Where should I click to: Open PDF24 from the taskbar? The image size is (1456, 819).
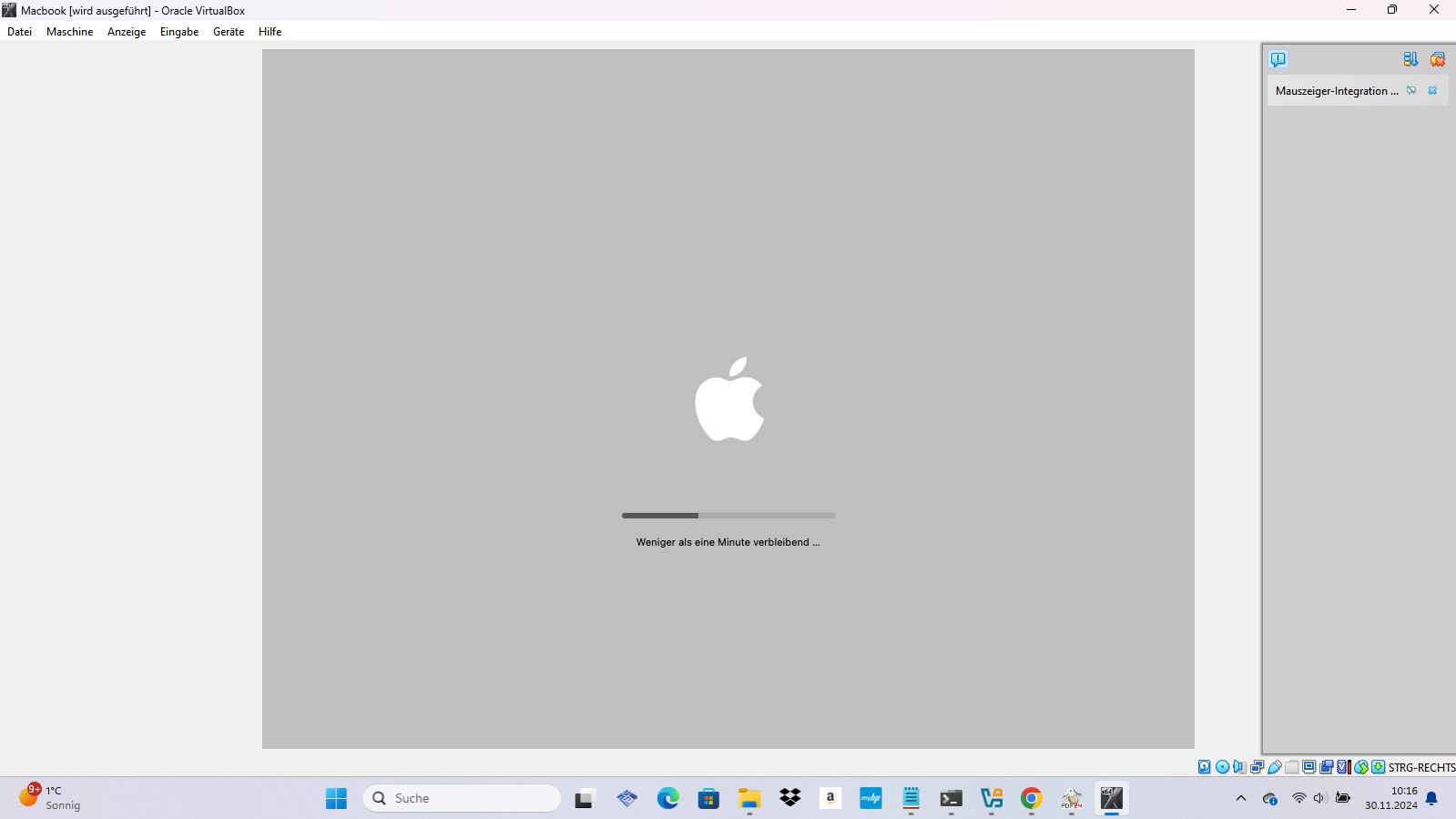(x=1071, y=798)
